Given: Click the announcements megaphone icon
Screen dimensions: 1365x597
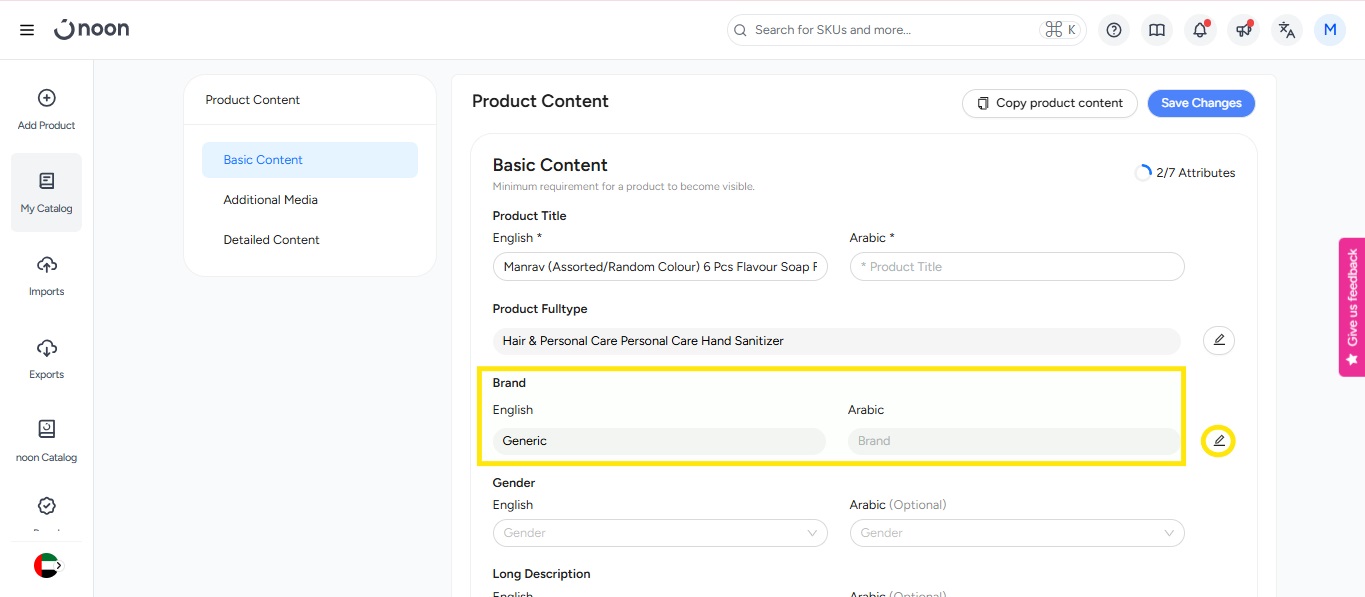Looking at the screenshot, I should click(x=1243, y=30).
